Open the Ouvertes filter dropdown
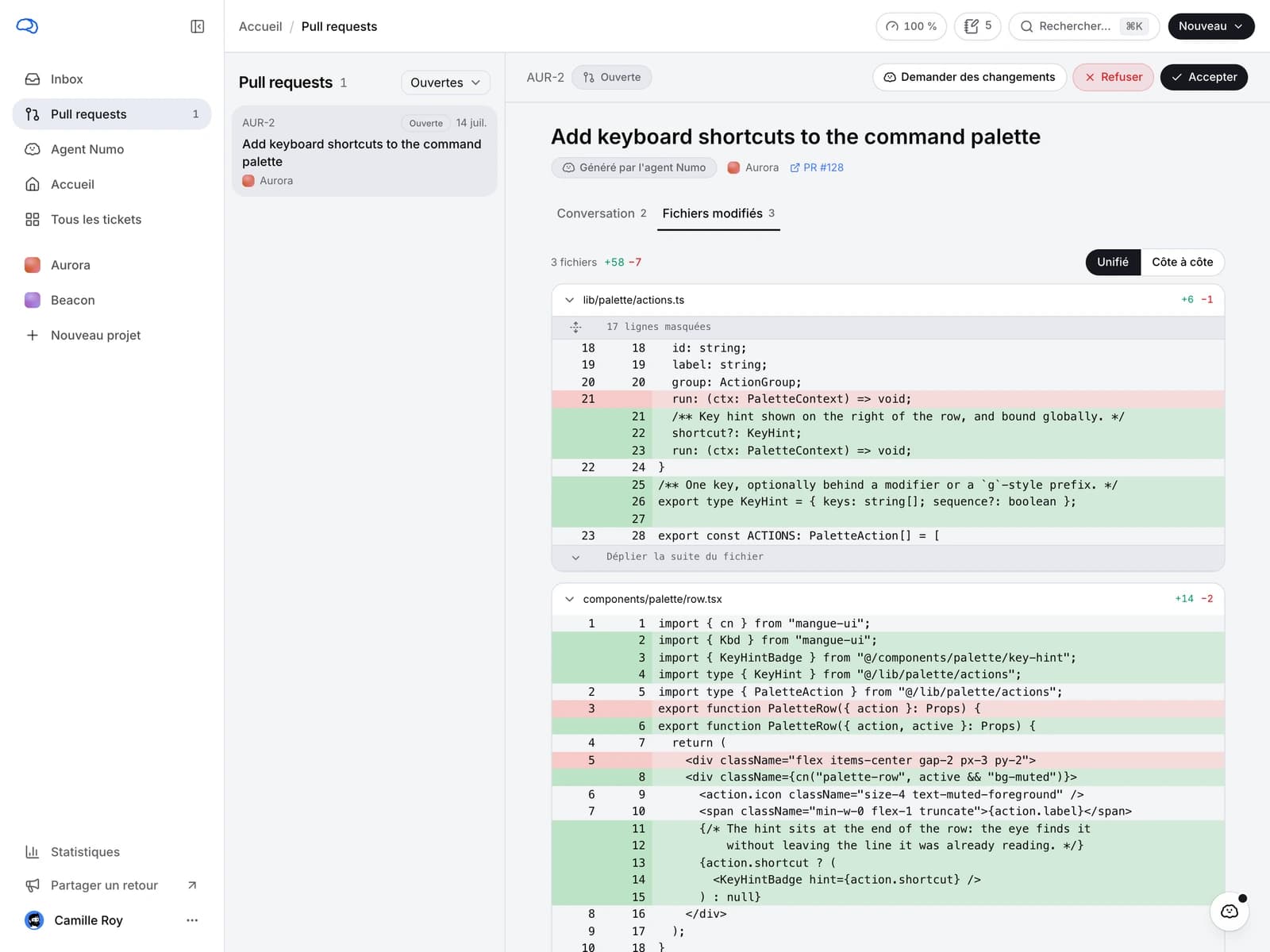1270x952 pixels. tap(445, 83)
